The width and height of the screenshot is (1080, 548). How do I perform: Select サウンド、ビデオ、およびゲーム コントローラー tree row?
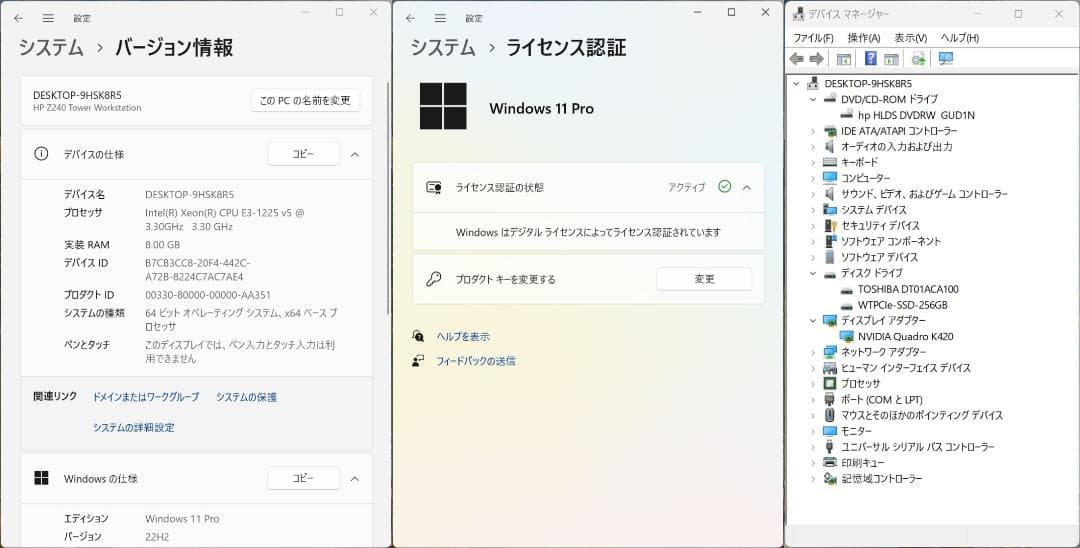[924, 194]
